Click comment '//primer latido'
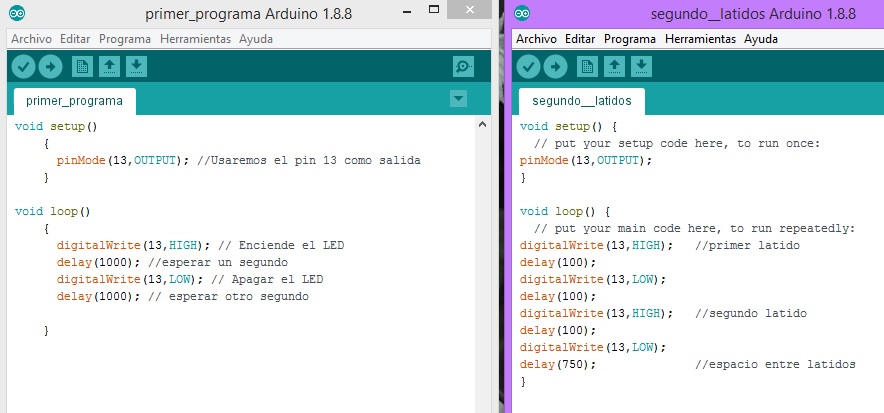Screen dimensions: 884x413 [748, 246]
